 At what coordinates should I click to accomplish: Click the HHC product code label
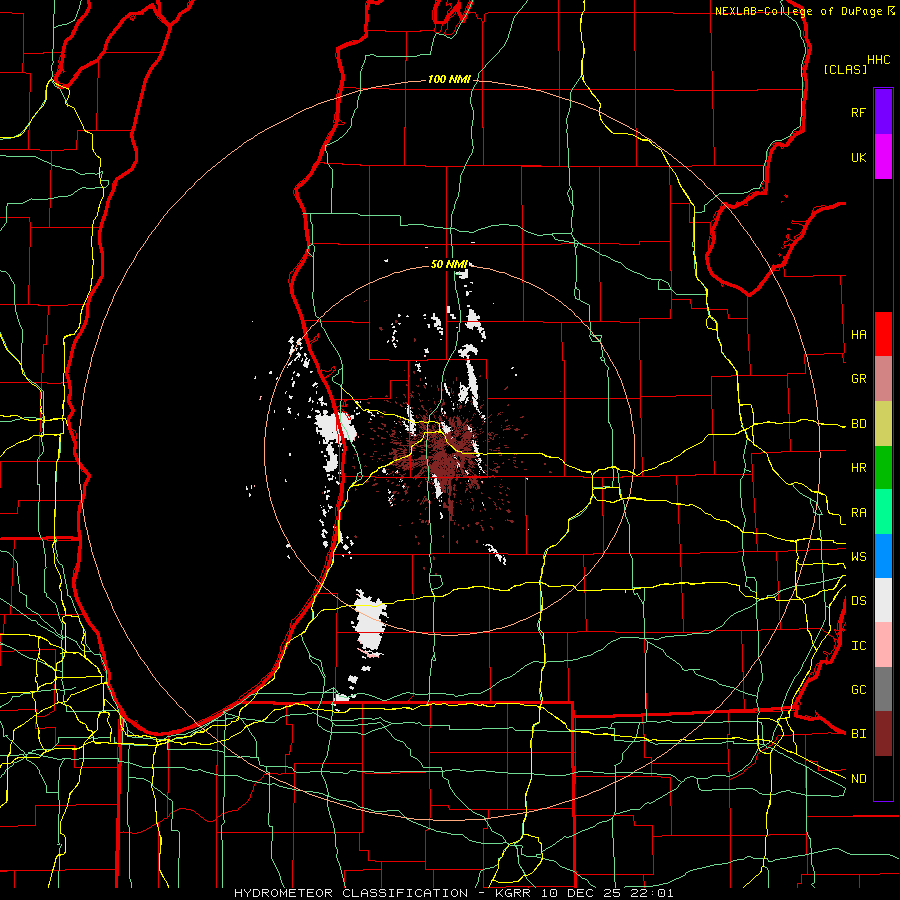(878, 60)
